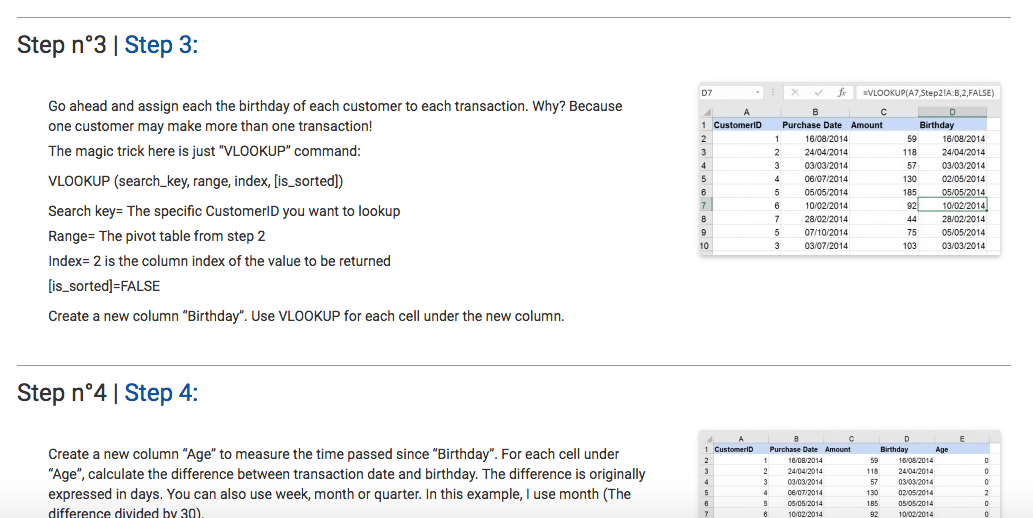The height and width of the screenshot is (518, 1033).
Task: Click the cancel X icon in the Step 3 screenshot's formula bar
Action: pyautogui.click(x=795, y=93)
